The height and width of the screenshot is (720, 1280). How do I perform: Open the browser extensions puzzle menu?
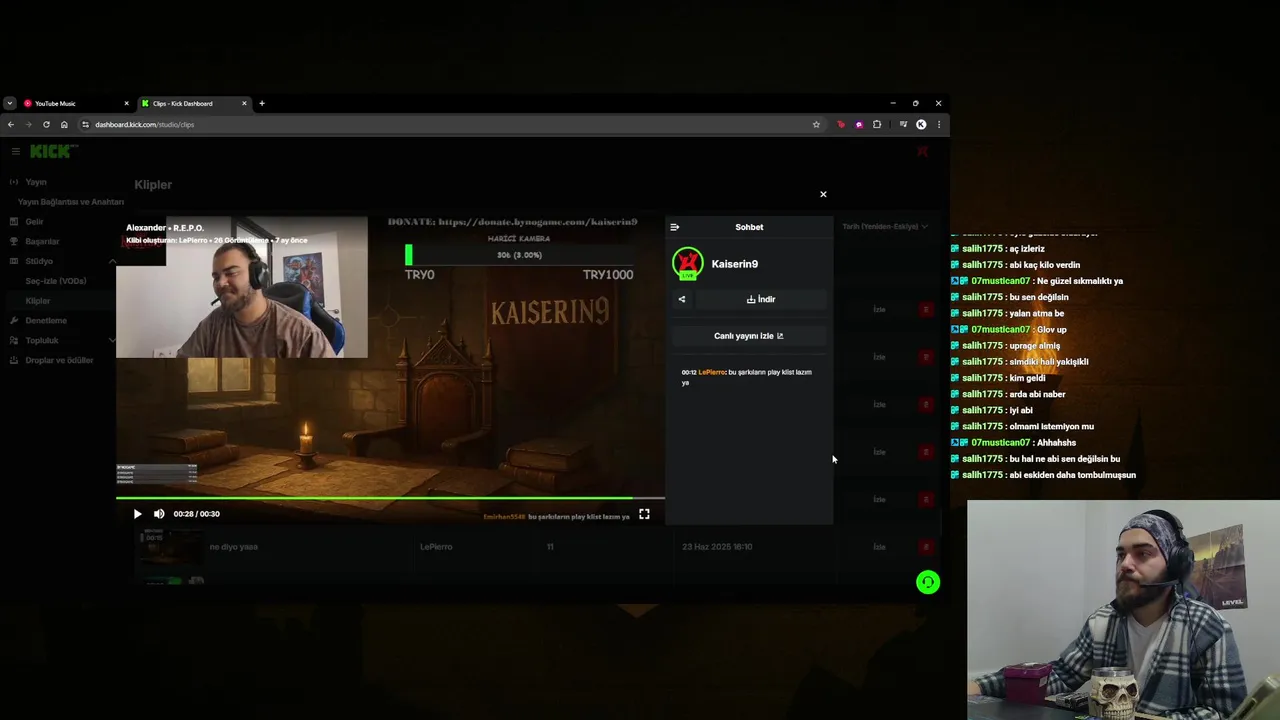tap(877, 125)
